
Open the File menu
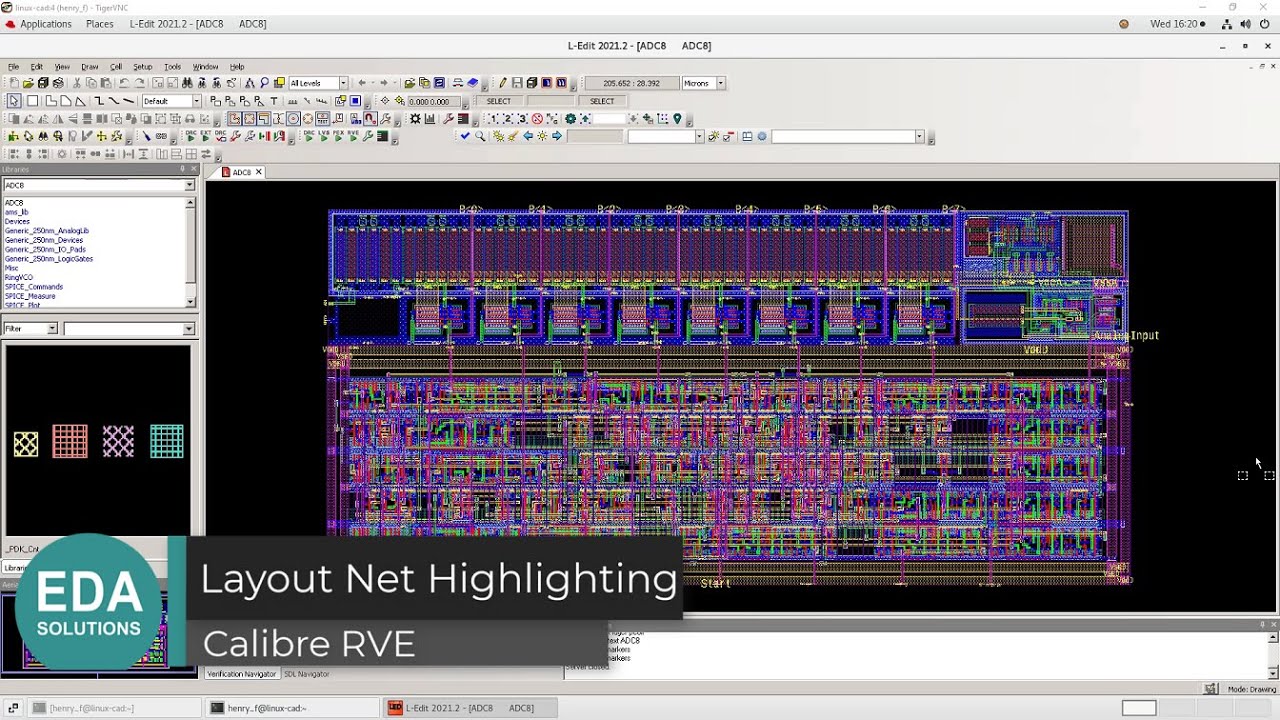(13, 67)
